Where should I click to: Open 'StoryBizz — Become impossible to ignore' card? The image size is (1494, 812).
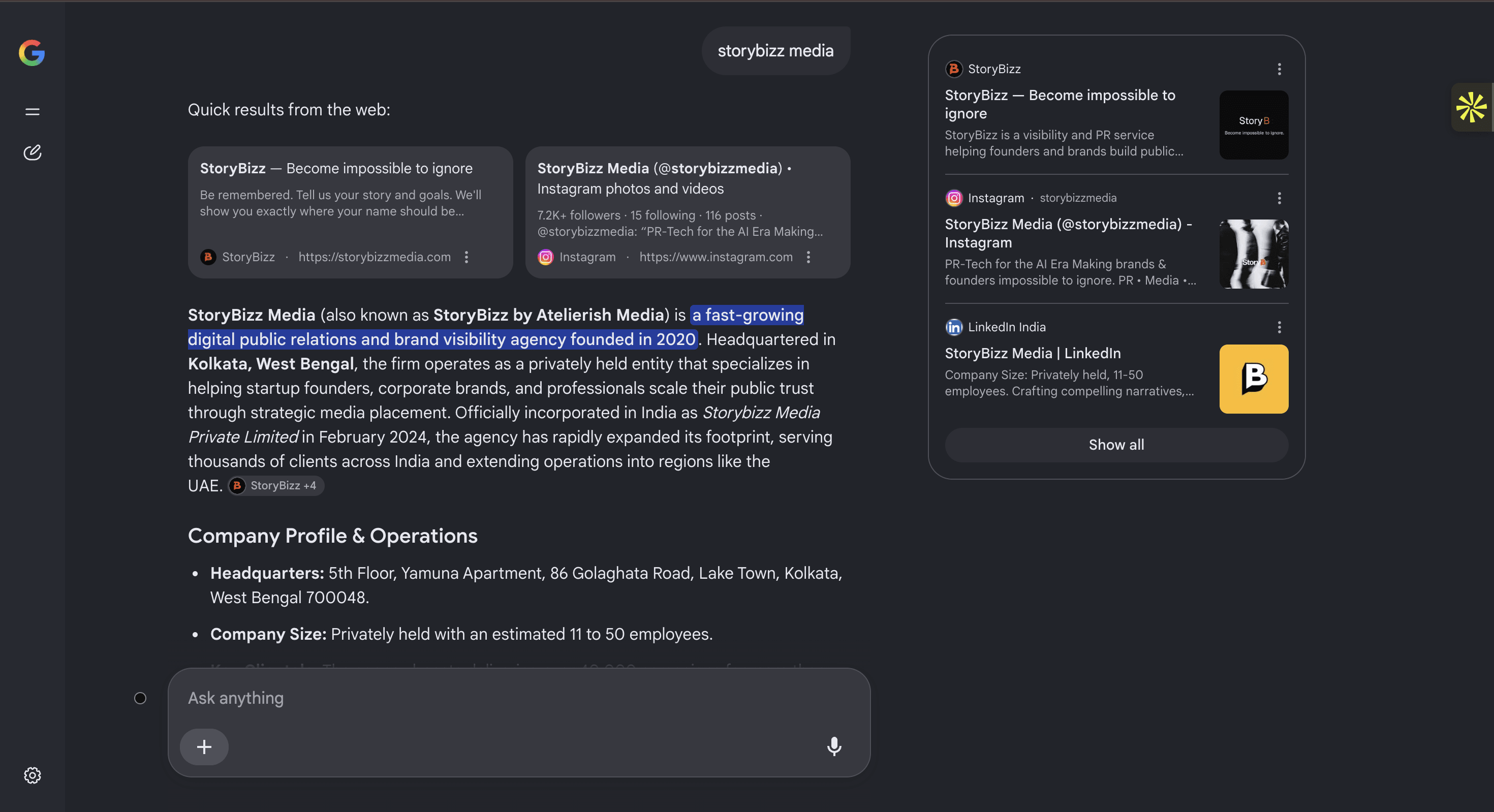pyautogui.click(x=350, y=212)
